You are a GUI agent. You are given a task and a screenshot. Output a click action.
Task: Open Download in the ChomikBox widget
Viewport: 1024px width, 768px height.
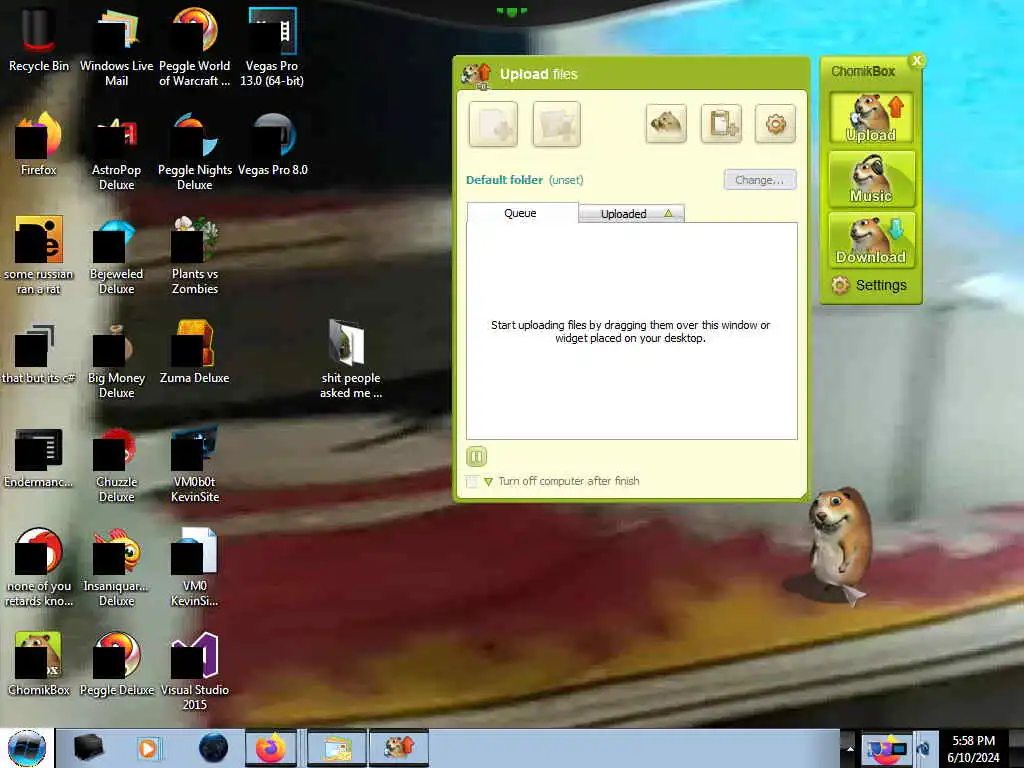coord(871,240)
